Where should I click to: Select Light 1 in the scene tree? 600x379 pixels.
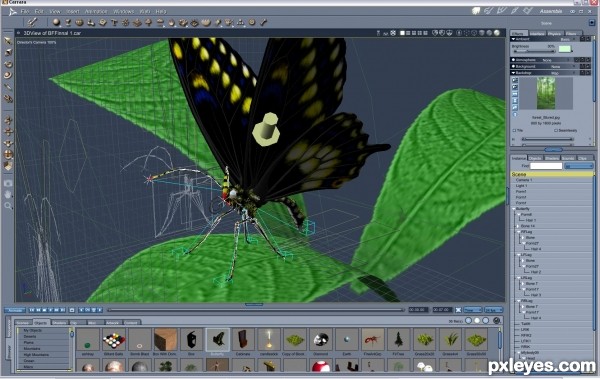pos(522,186)
